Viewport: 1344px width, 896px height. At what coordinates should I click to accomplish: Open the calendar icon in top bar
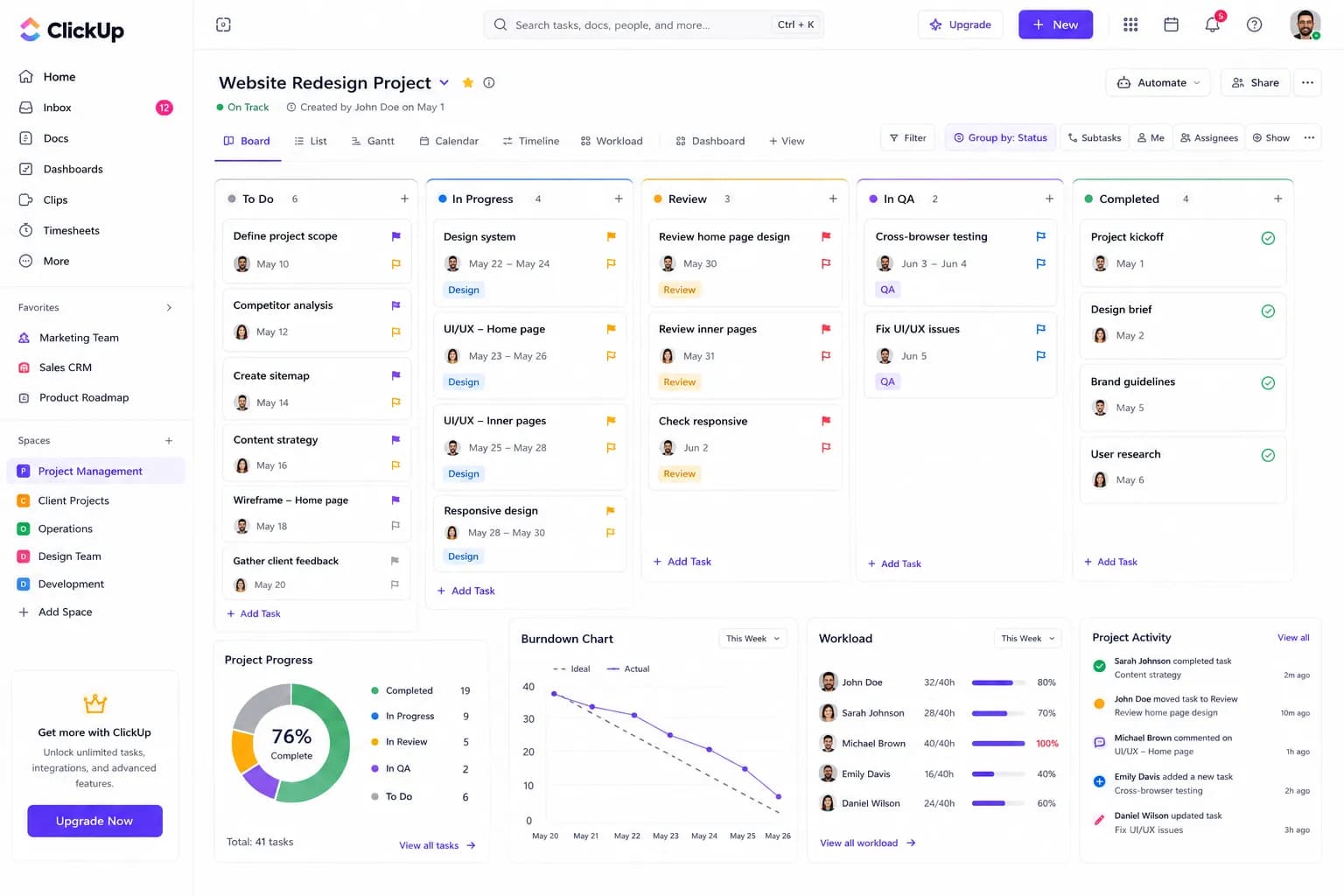click(1171, 24)
